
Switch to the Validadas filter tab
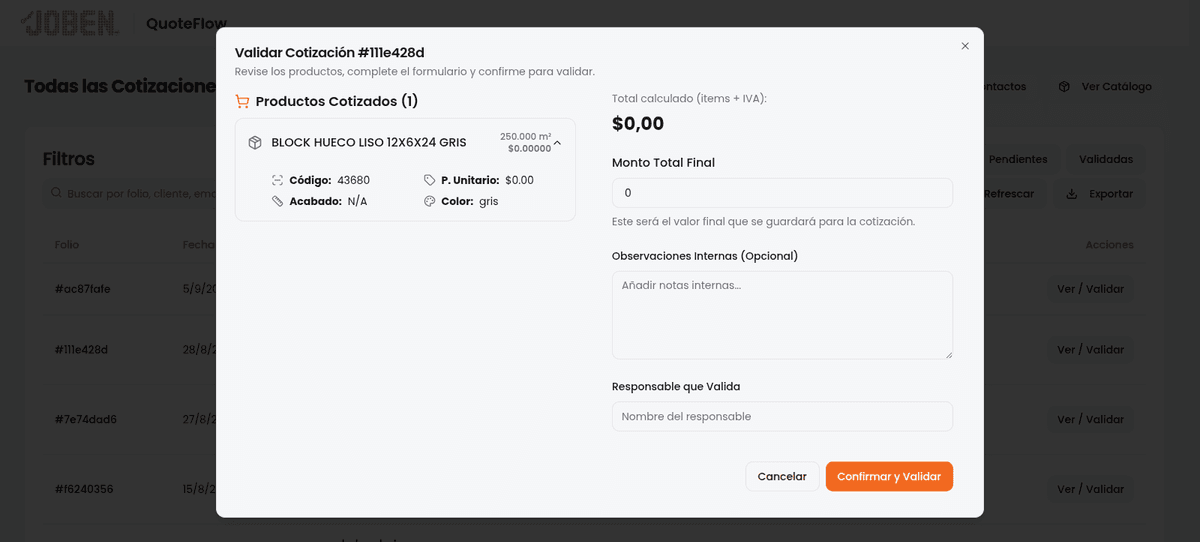tap(1105, 159)
